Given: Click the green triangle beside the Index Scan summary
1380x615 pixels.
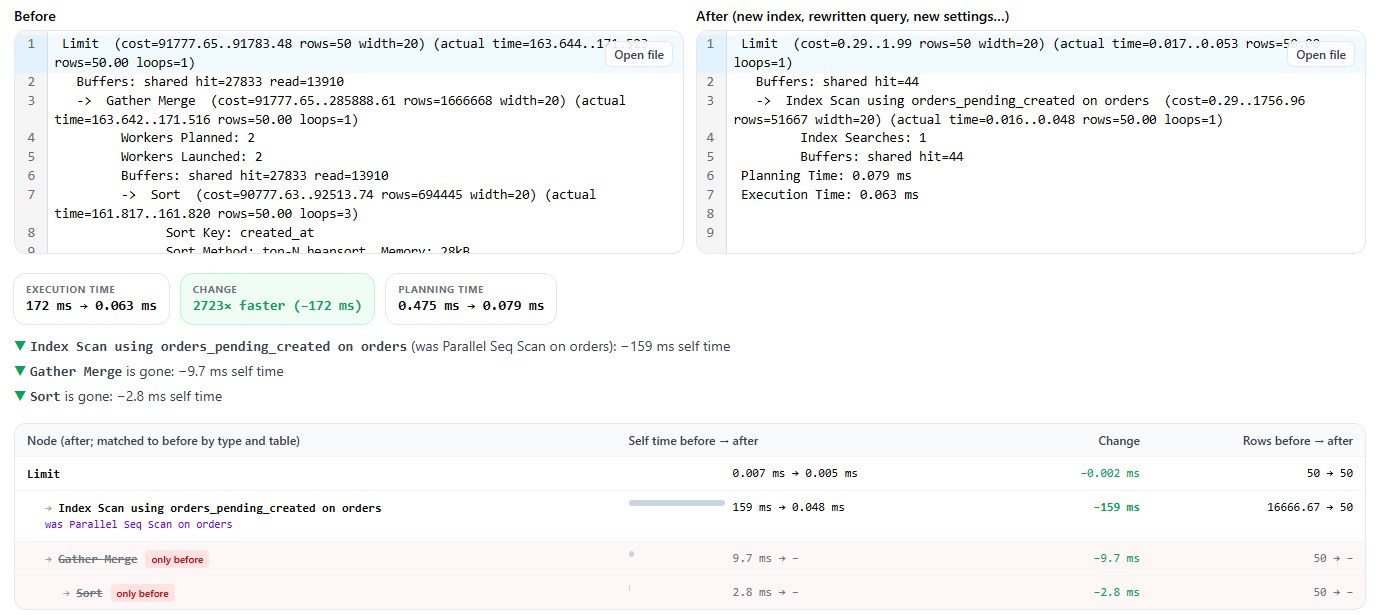Looking at the screenshot, I should (20, 347).
